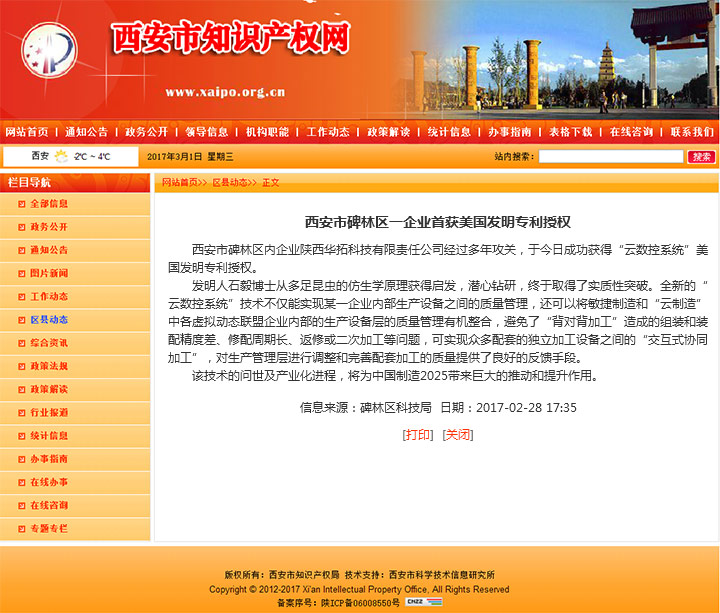Open 综合资讯 in the left sidebar
The image size is (720, 613).
click(x=49, y=343)
